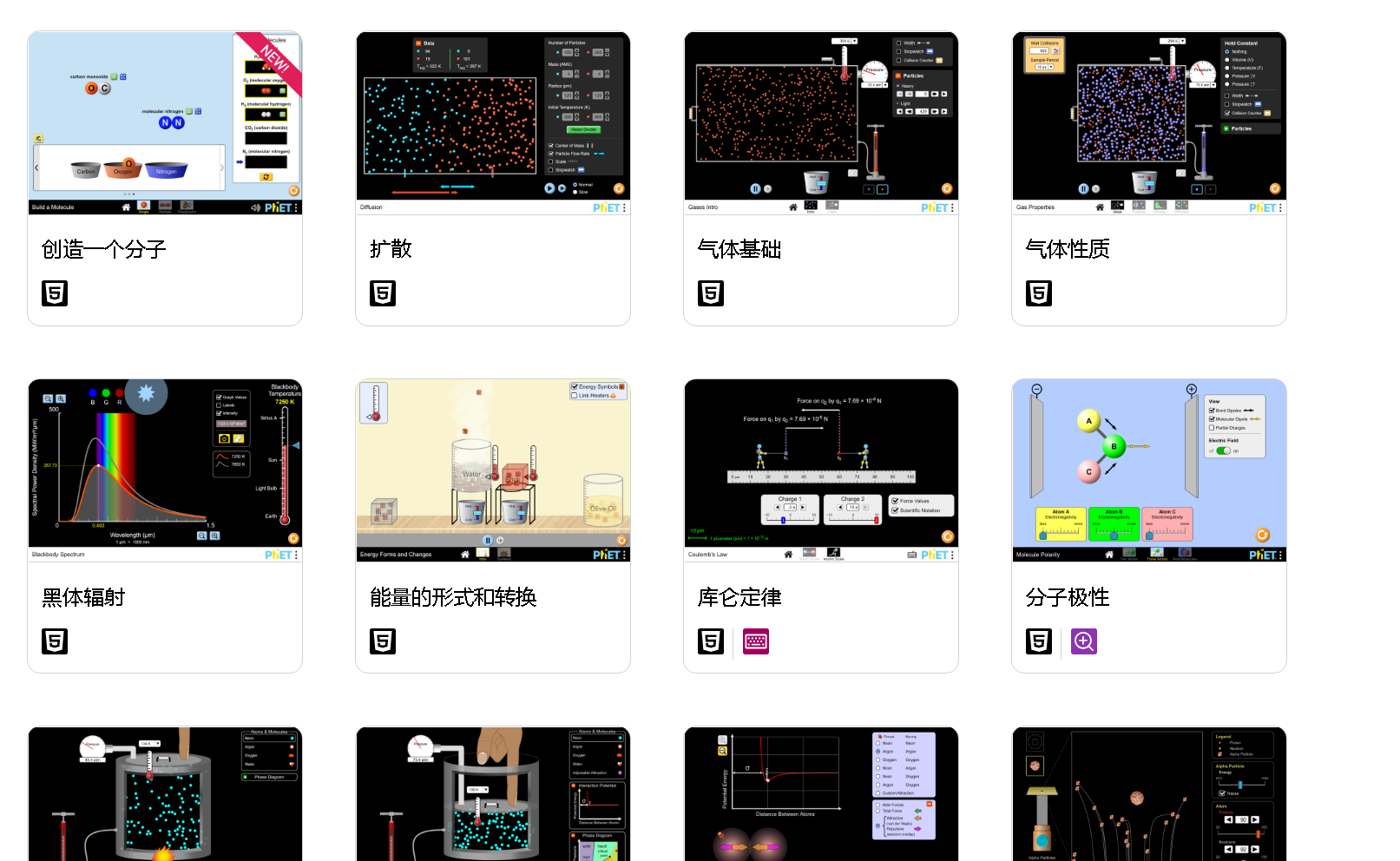Select the keyboard navigation icon for 库仑定律

pyautogui.click(x=756, y=641)
